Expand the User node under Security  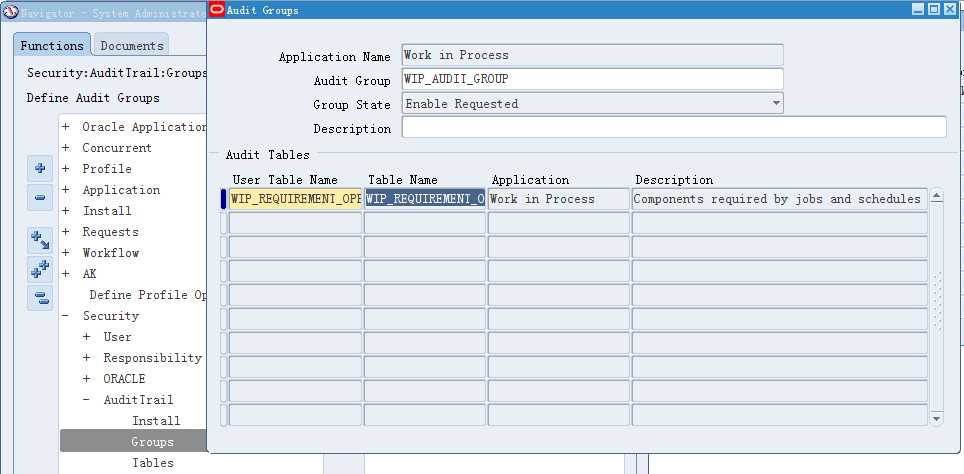tap(87, 337)
